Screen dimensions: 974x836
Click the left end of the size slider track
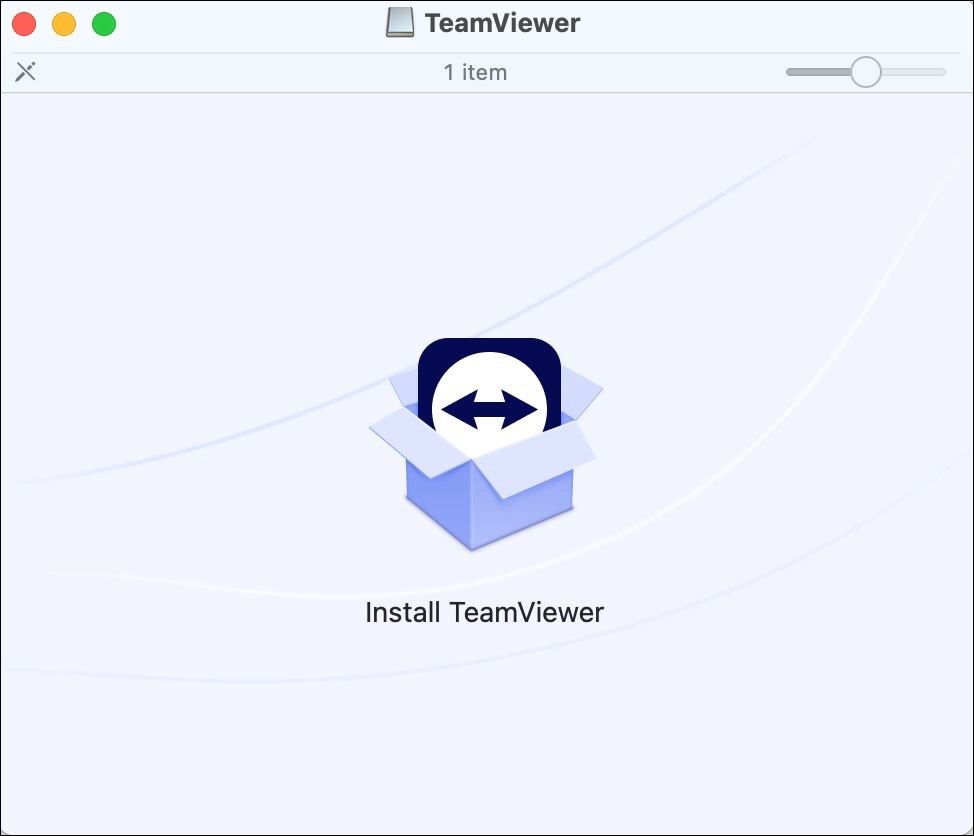click(791, 72)
